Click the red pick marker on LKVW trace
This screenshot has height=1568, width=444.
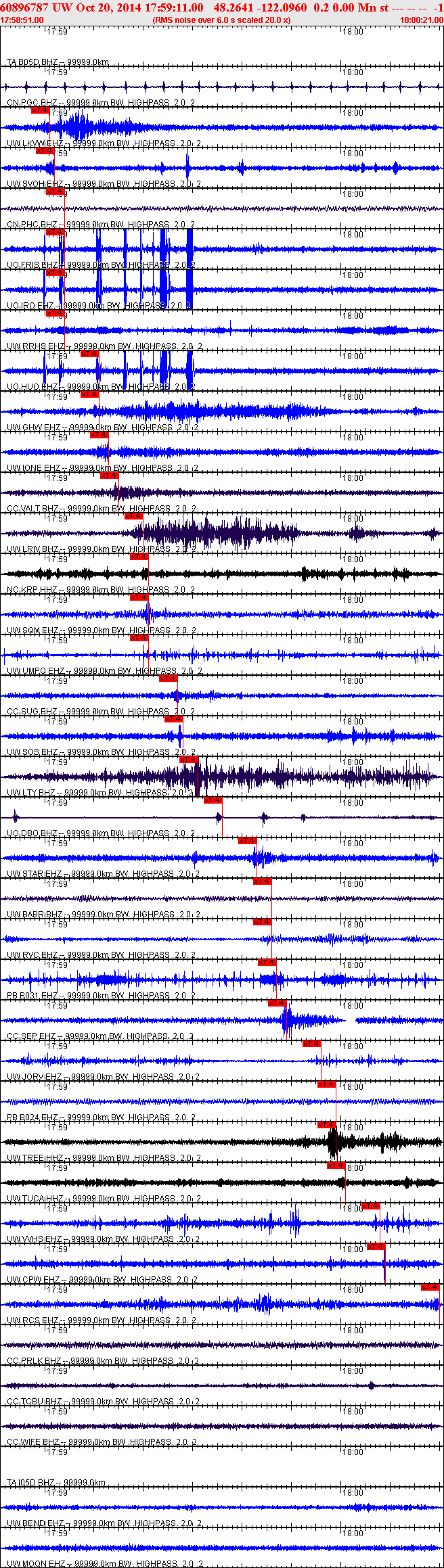[x=40, y=110]
